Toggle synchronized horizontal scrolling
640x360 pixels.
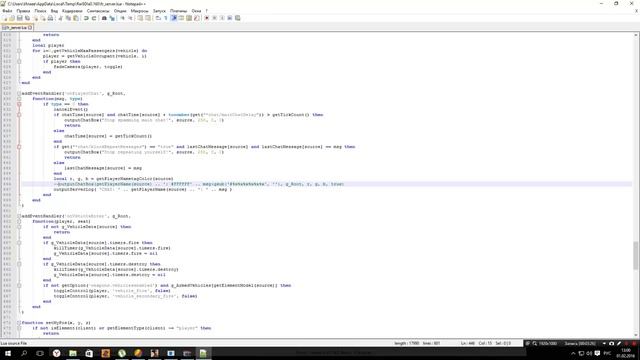[x=148, y=18]
